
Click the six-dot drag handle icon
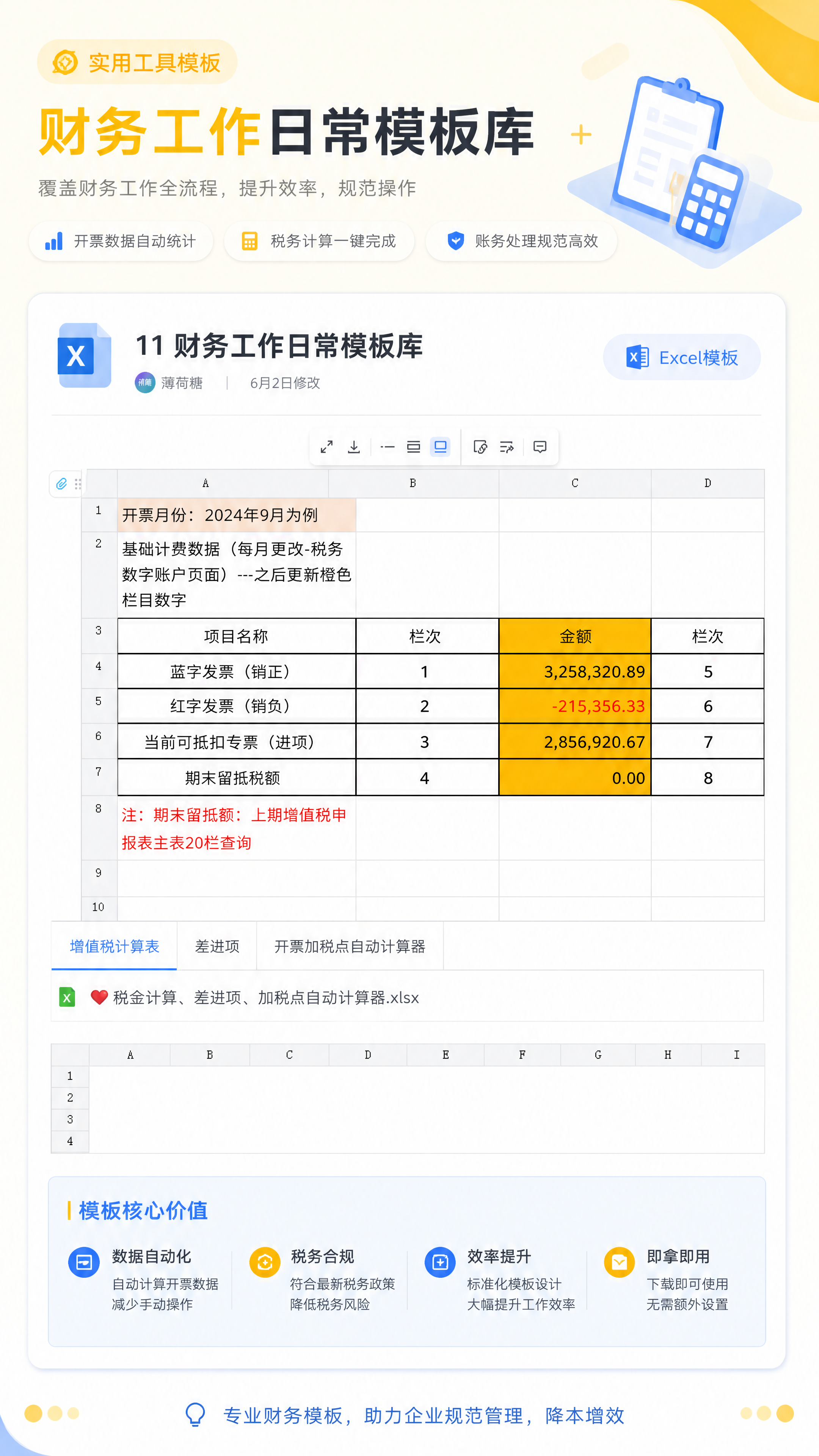pyautogui.click(x=78, y=483)
